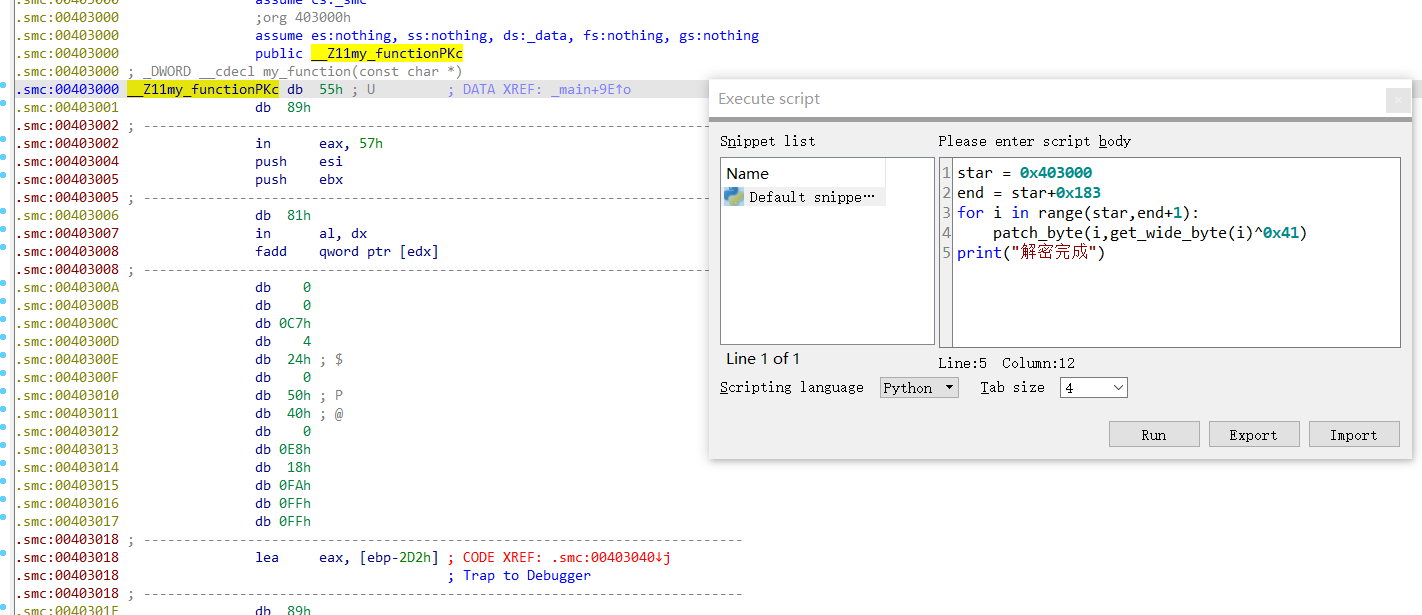Click the 'Line:5 Column:12' status text
The width and height of the screenshot is (1422, 615).
pos(1006,363)
